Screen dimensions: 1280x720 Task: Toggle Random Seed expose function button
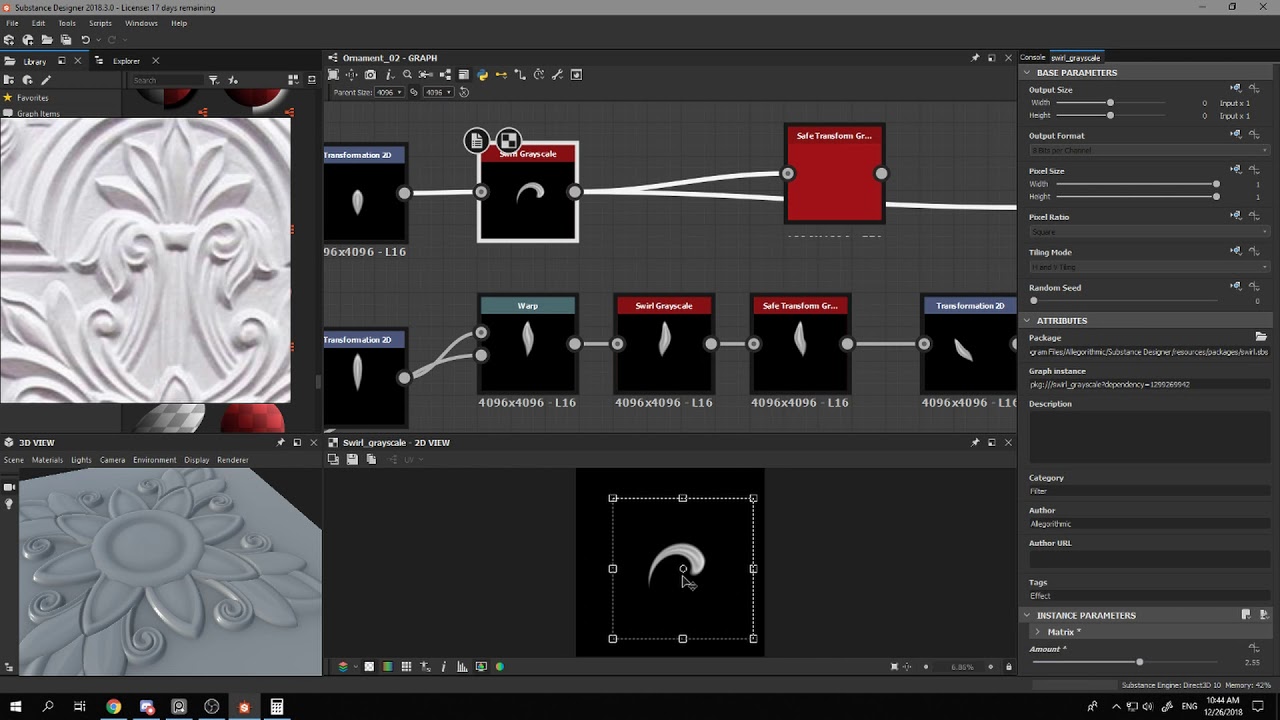pyautogui.click(x=1254, y=287)
